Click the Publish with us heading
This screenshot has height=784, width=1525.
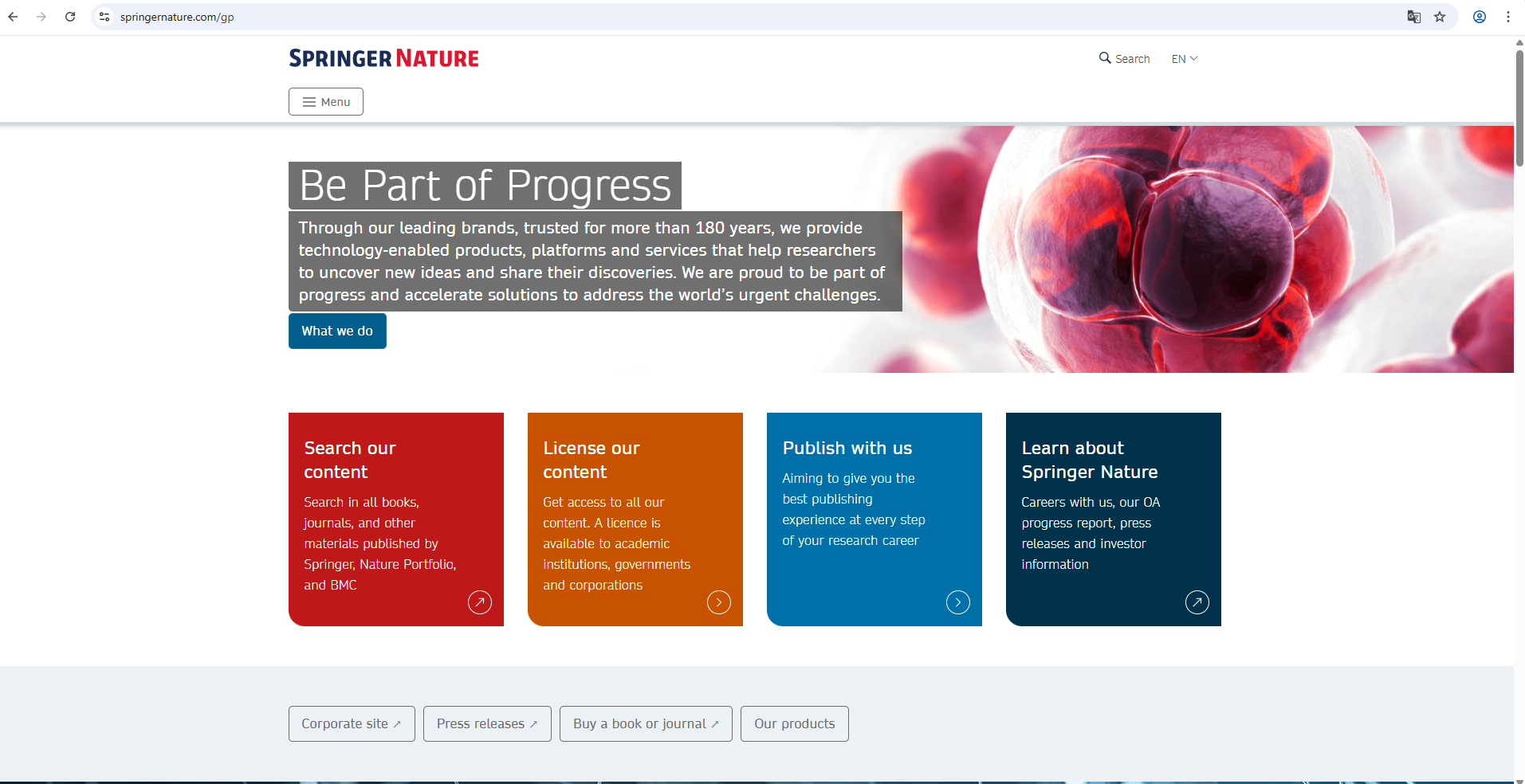tap(847, 448)
